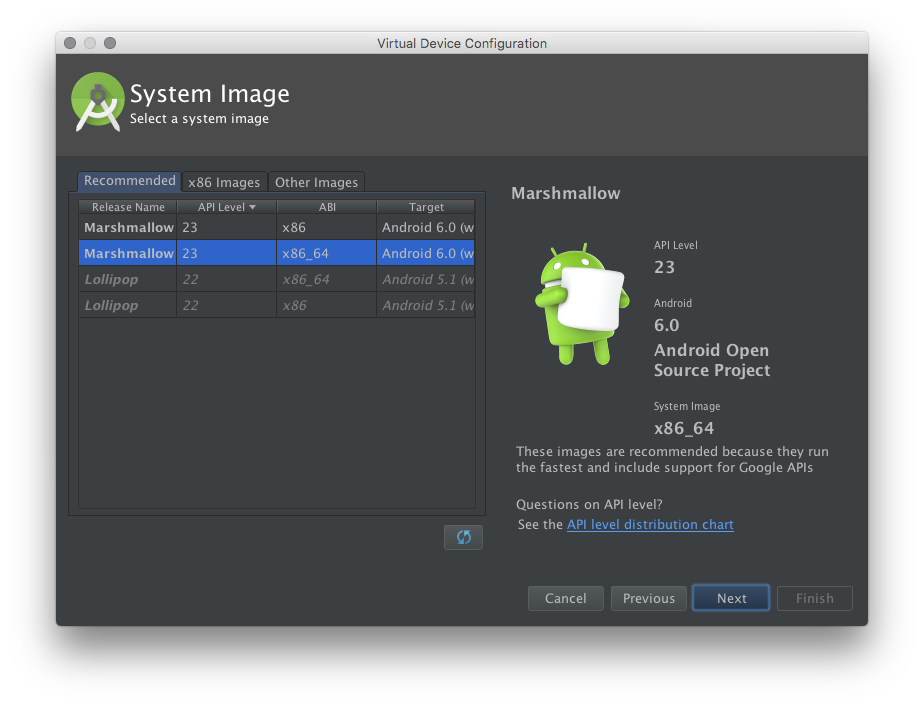
Task: Click the Cancel button
Action: (x=566, y=598)
